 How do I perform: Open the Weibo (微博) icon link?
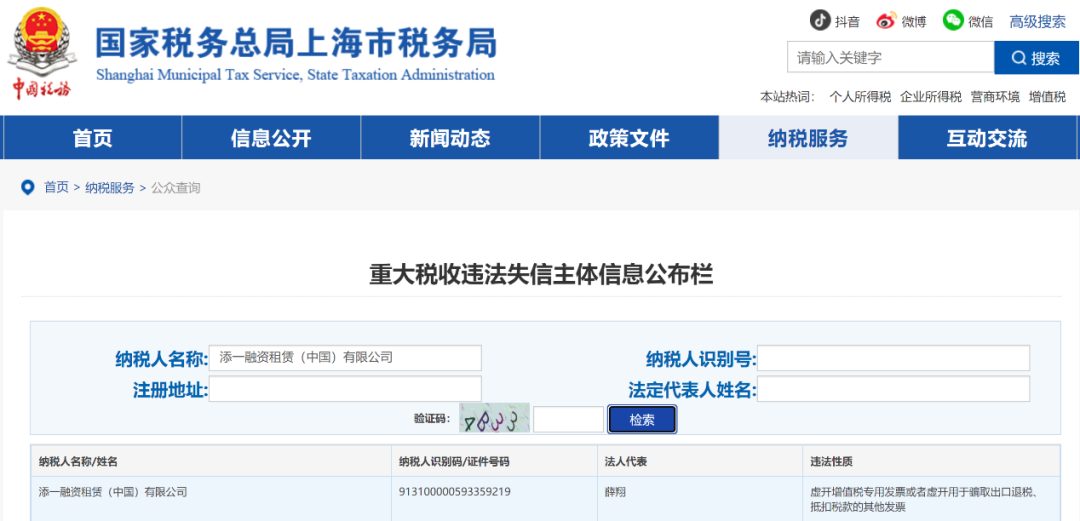886,21
